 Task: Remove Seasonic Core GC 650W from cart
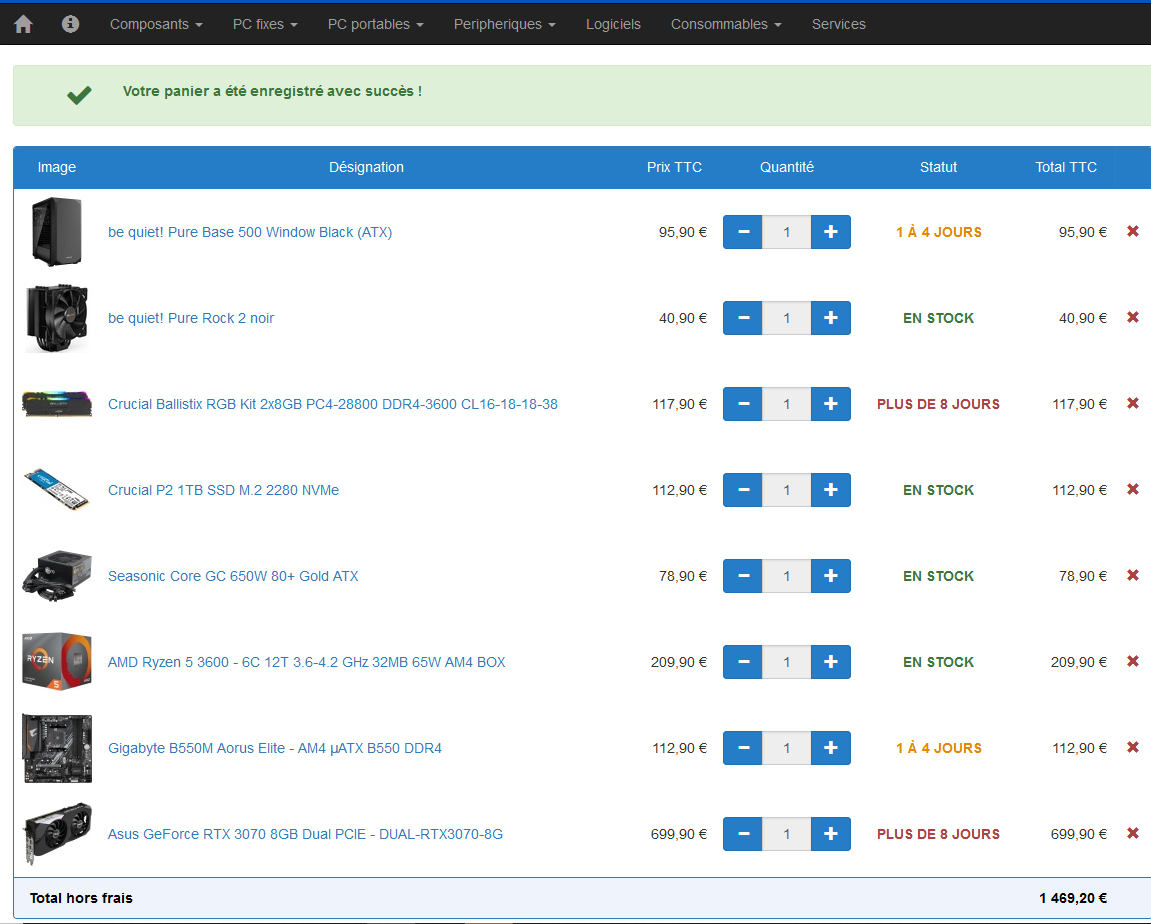pos(1133,575)
